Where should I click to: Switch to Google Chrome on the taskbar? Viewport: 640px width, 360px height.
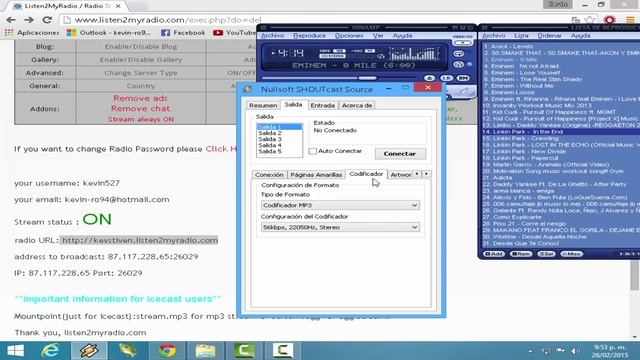[167, 351]
